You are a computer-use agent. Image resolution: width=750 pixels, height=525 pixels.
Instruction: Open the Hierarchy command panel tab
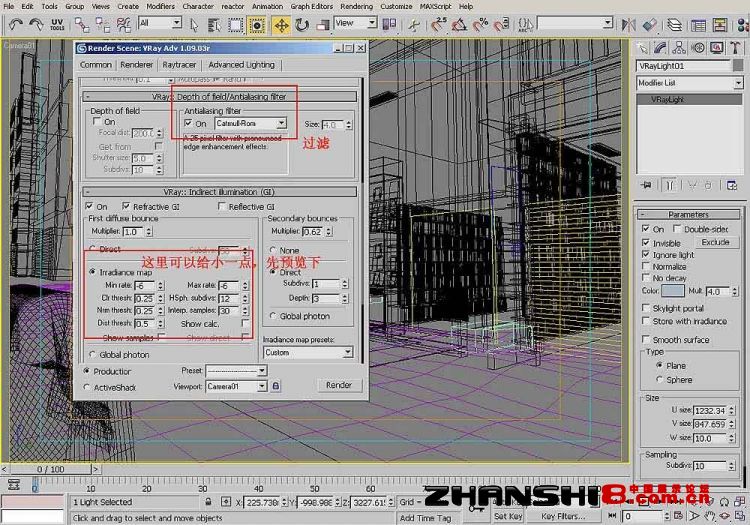679,48
